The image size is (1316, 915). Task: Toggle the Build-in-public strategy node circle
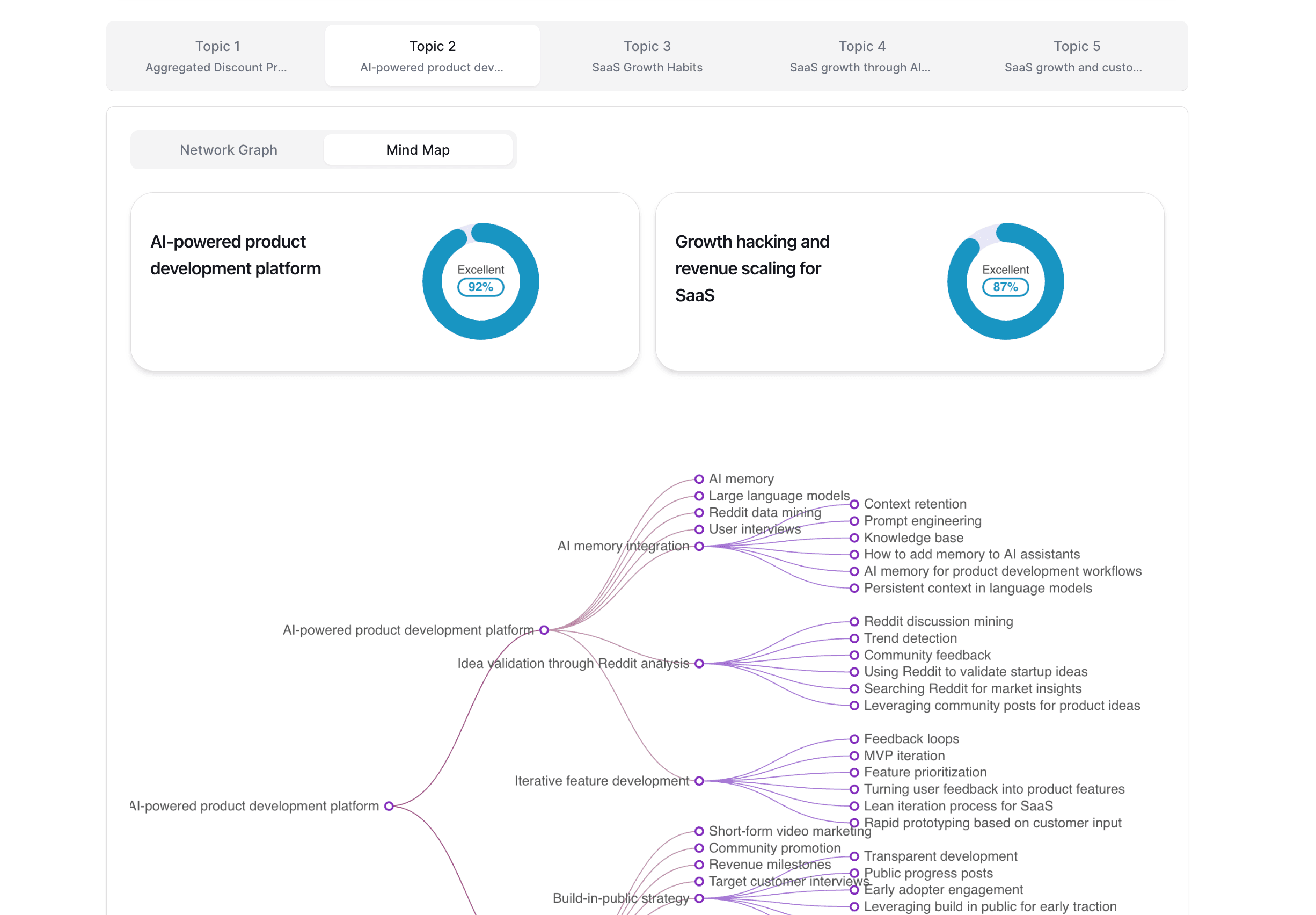tap(698, 898)
